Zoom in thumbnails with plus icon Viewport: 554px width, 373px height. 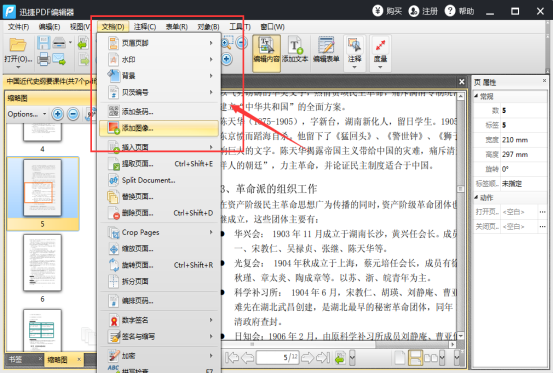pyautogui.click(x=58, y=114)
